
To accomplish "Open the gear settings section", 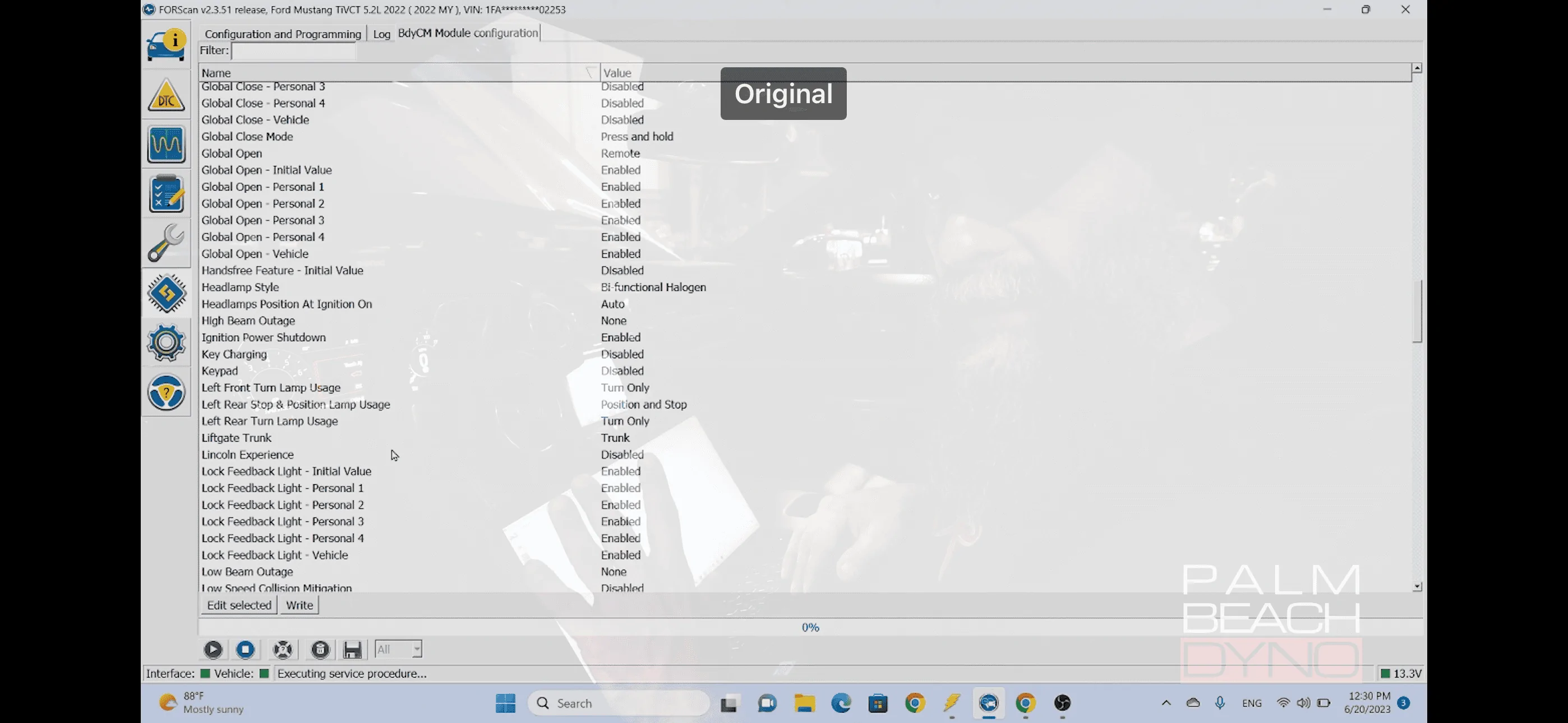I will coord(166,342).
